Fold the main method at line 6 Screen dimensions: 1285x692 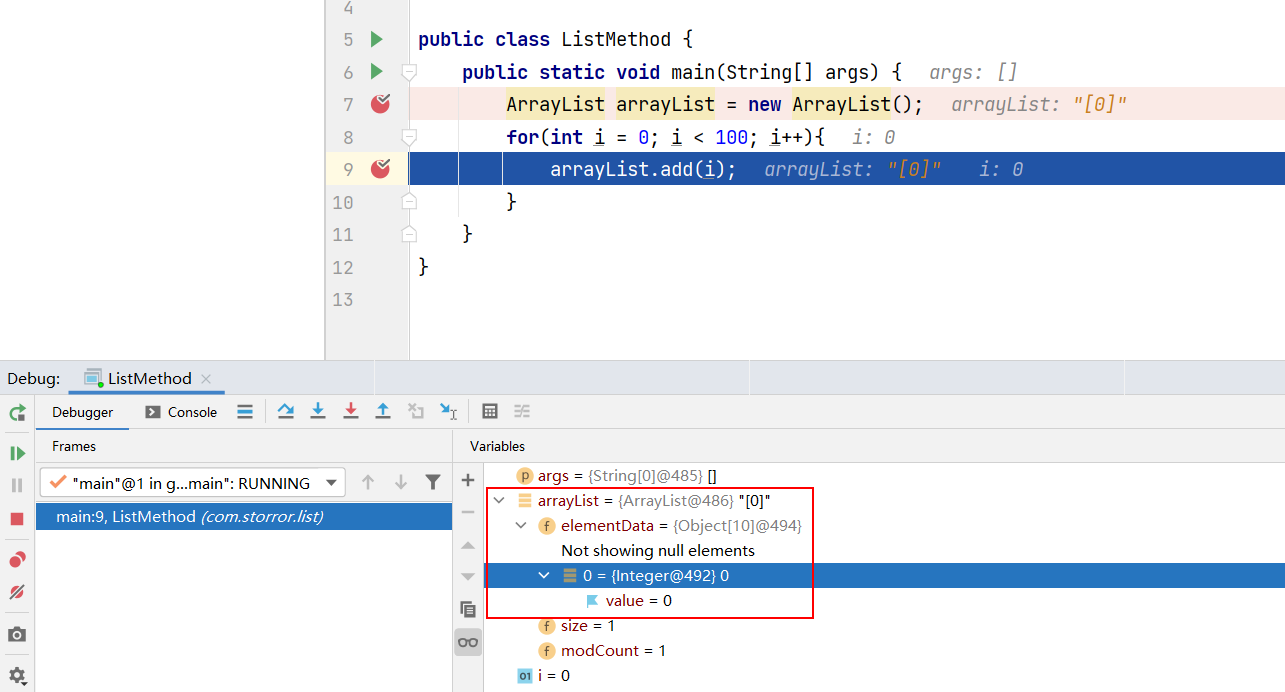pyautogui.click(x=409, y=72)
